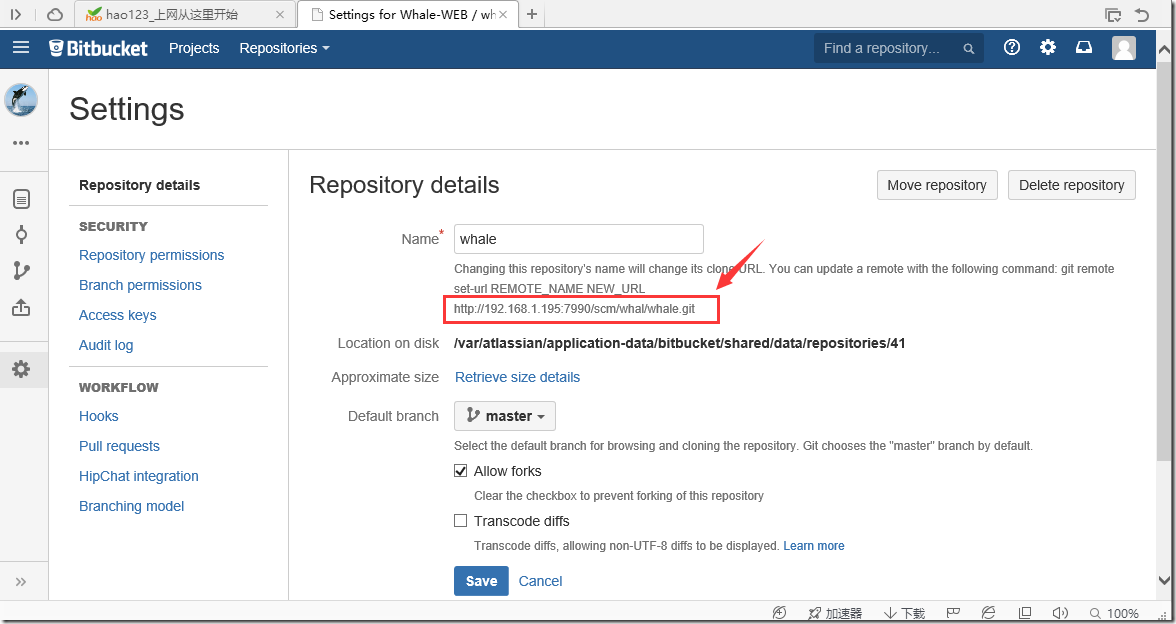Viewport: 1176px width, 624px height.
Task: Click the repository Name input field
Action: tap(578, 239)
